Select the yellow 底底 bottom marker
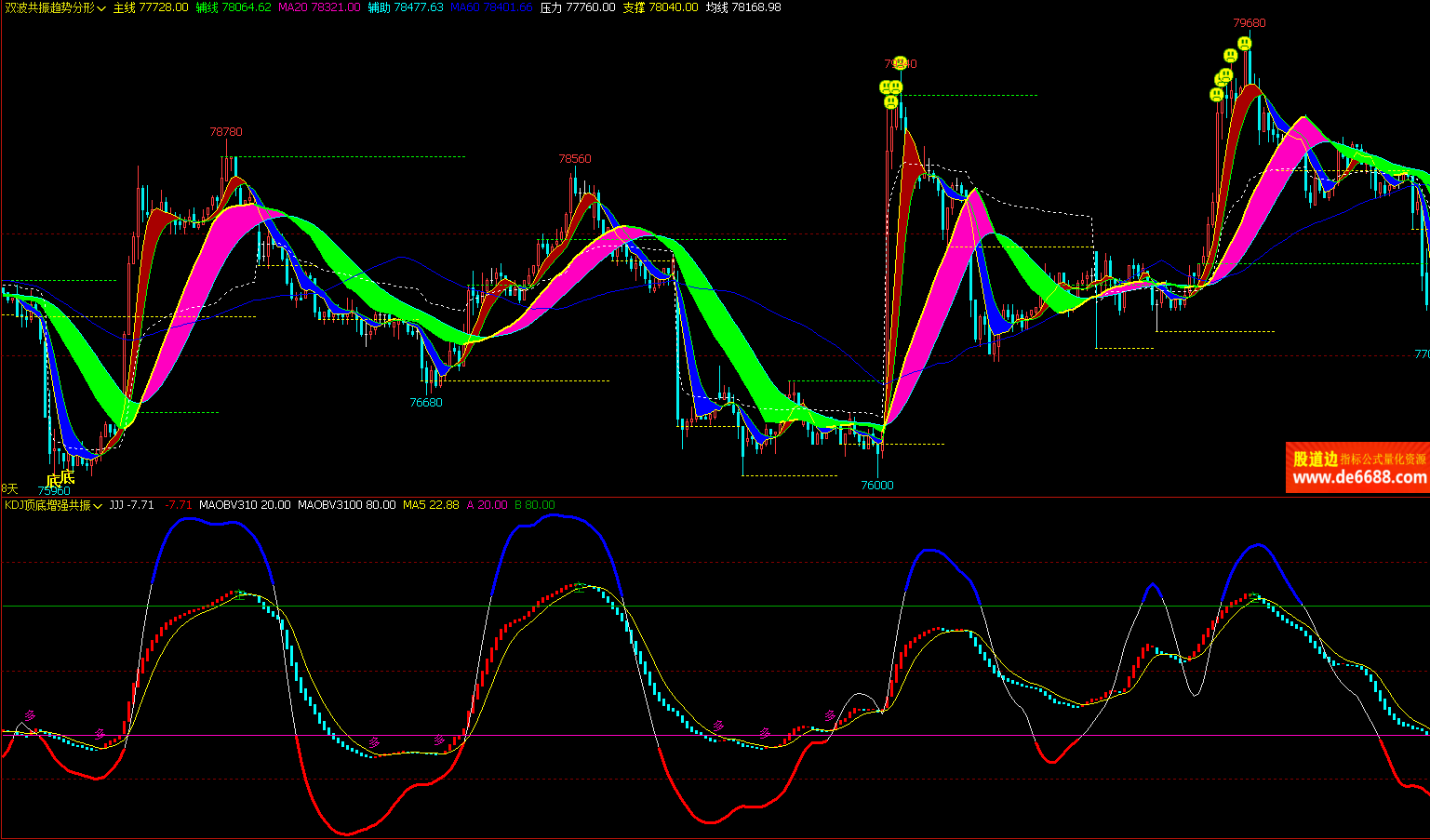The width and height of the screenshot is (1430, 840). 60,478
